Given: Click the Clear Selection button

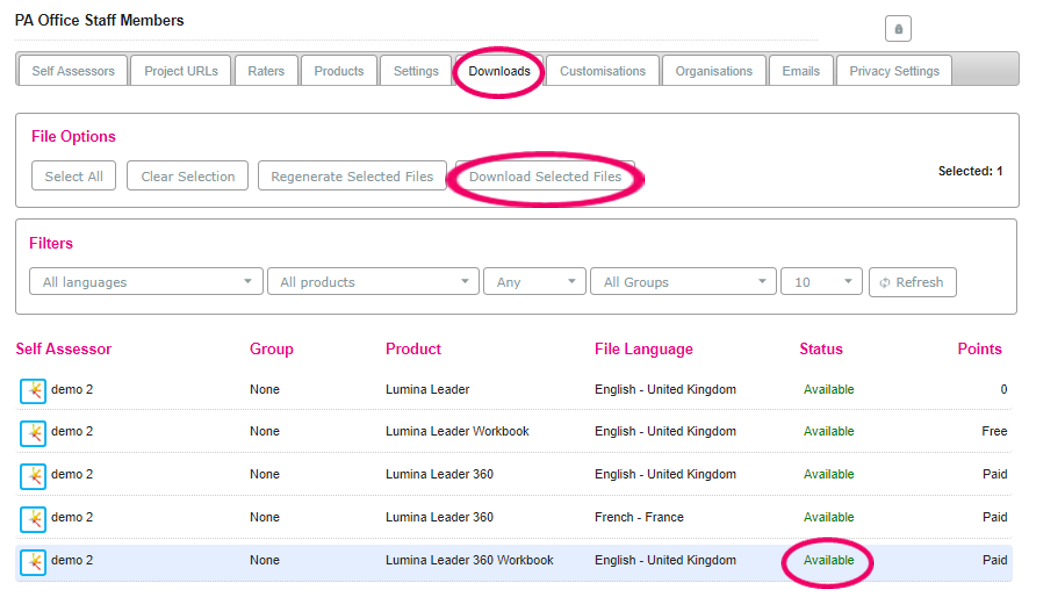Looking at the screenshot, I should coord(188,176).
